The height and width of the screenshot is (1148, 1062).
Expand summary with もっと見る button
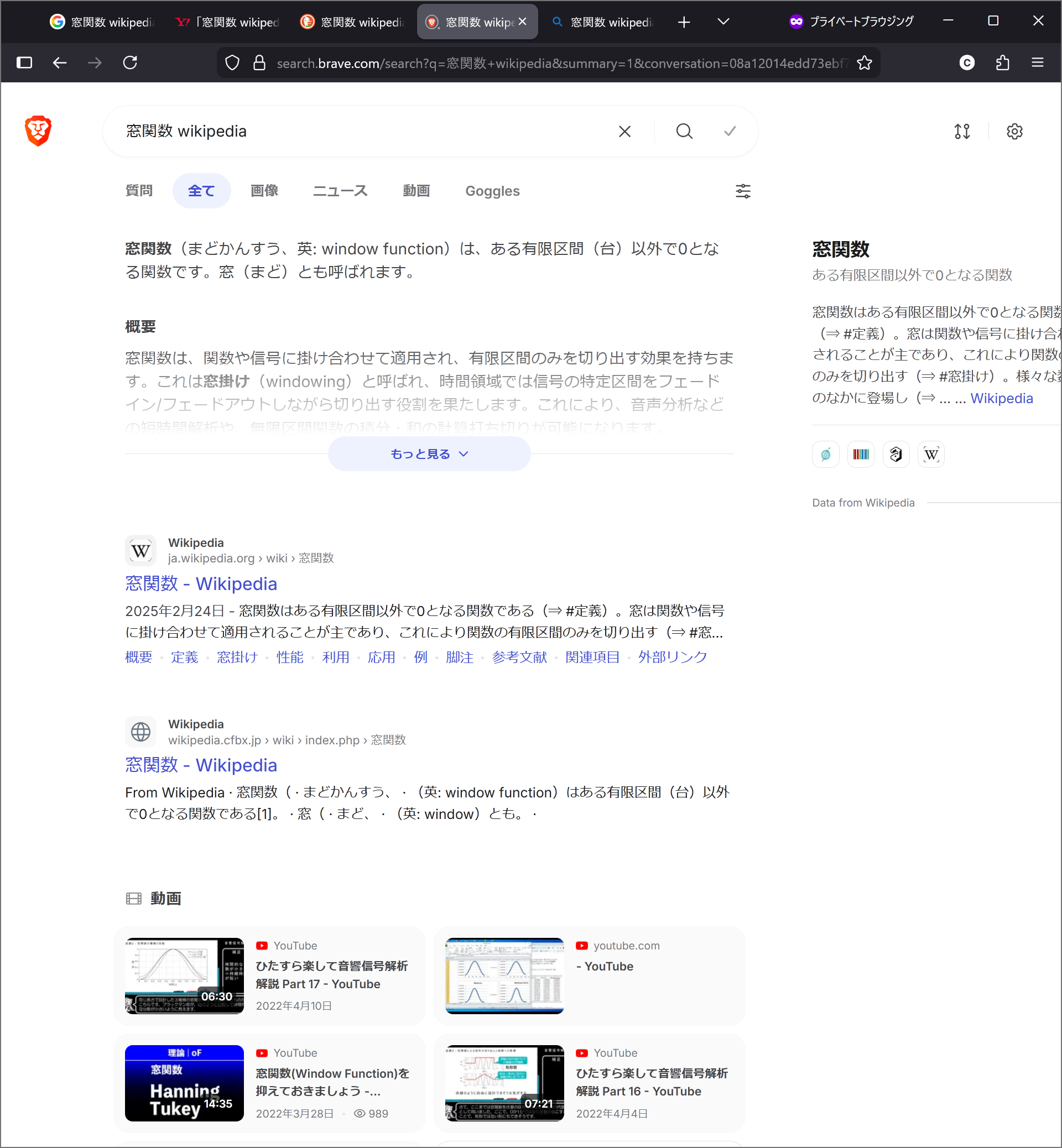(429, 454)
